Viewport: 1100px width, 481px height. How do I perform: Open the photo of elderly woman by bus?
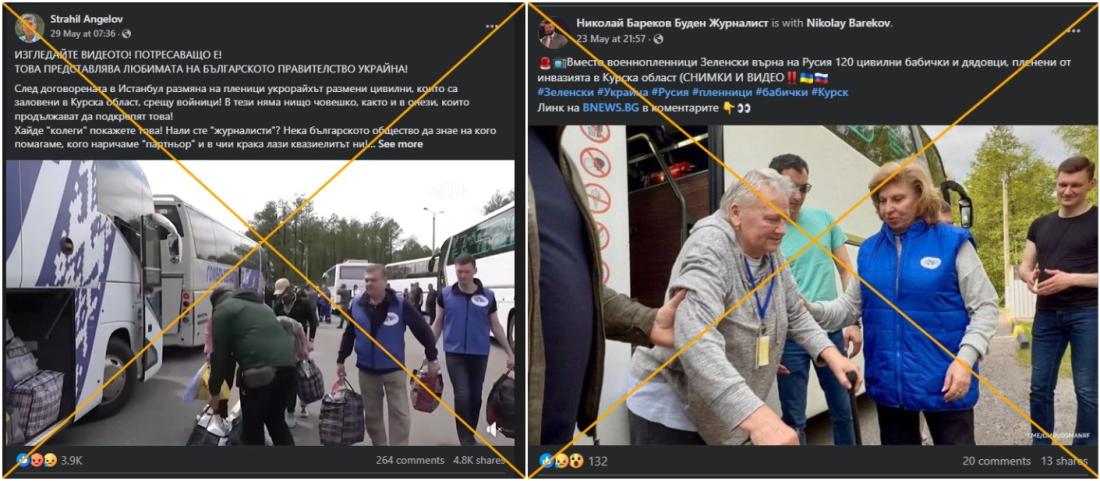click(812, 285)
